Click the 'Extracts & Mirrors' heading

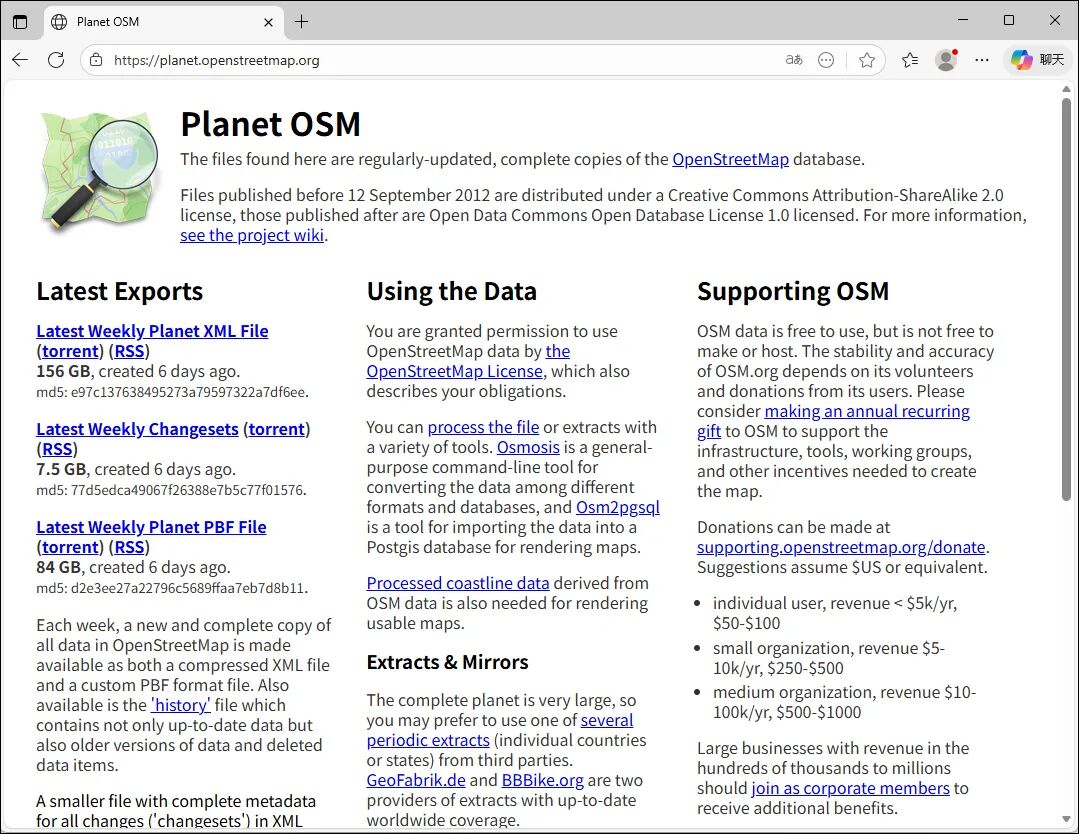(447, 662)
